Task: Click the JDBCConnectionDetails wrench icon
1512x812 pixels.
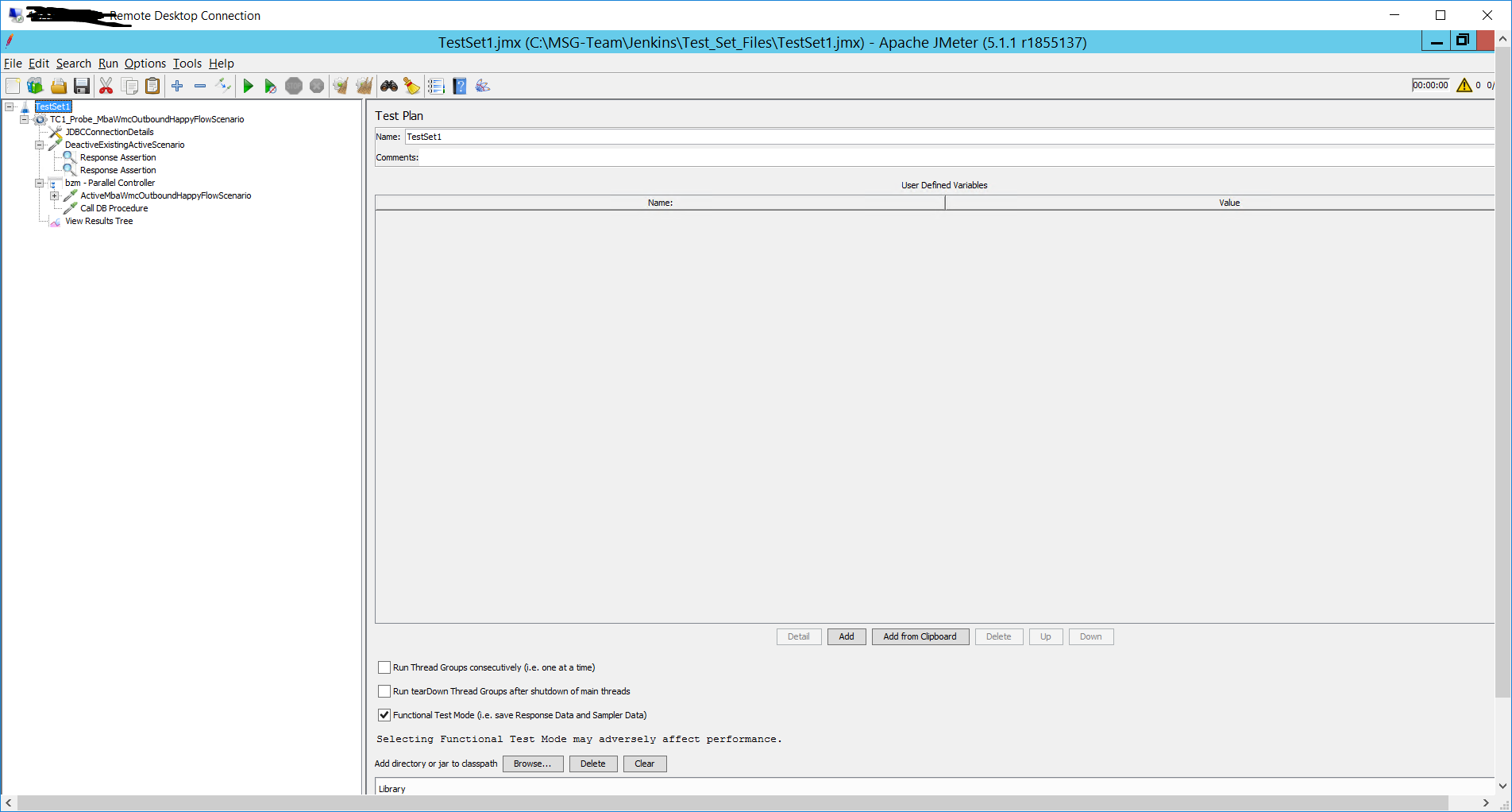Action: [x=56, y=132]
